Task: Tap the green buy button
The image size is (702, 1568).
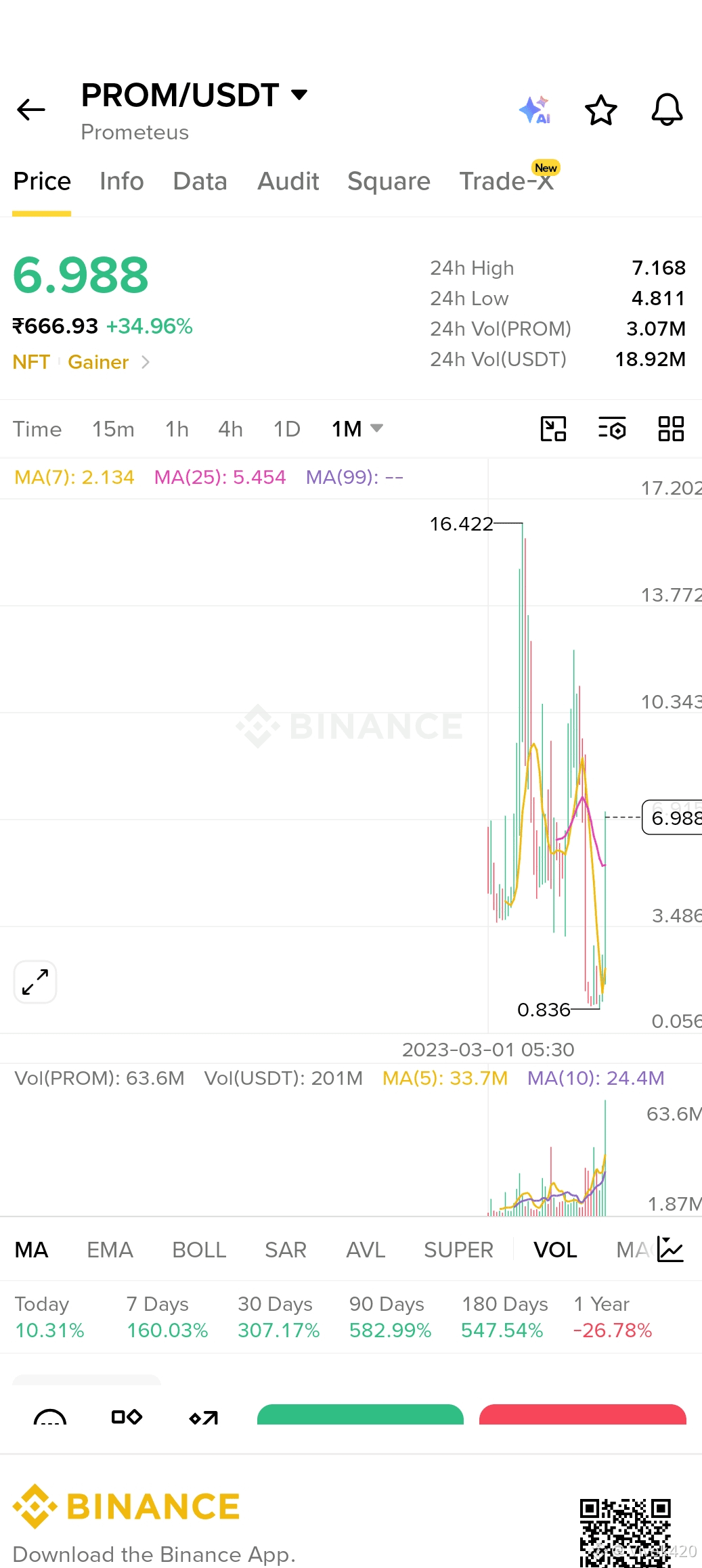Action: point(360,1414)
